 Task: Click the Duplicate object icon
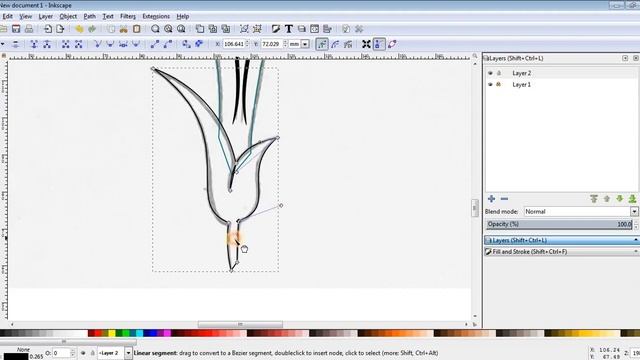coord(200,29)
